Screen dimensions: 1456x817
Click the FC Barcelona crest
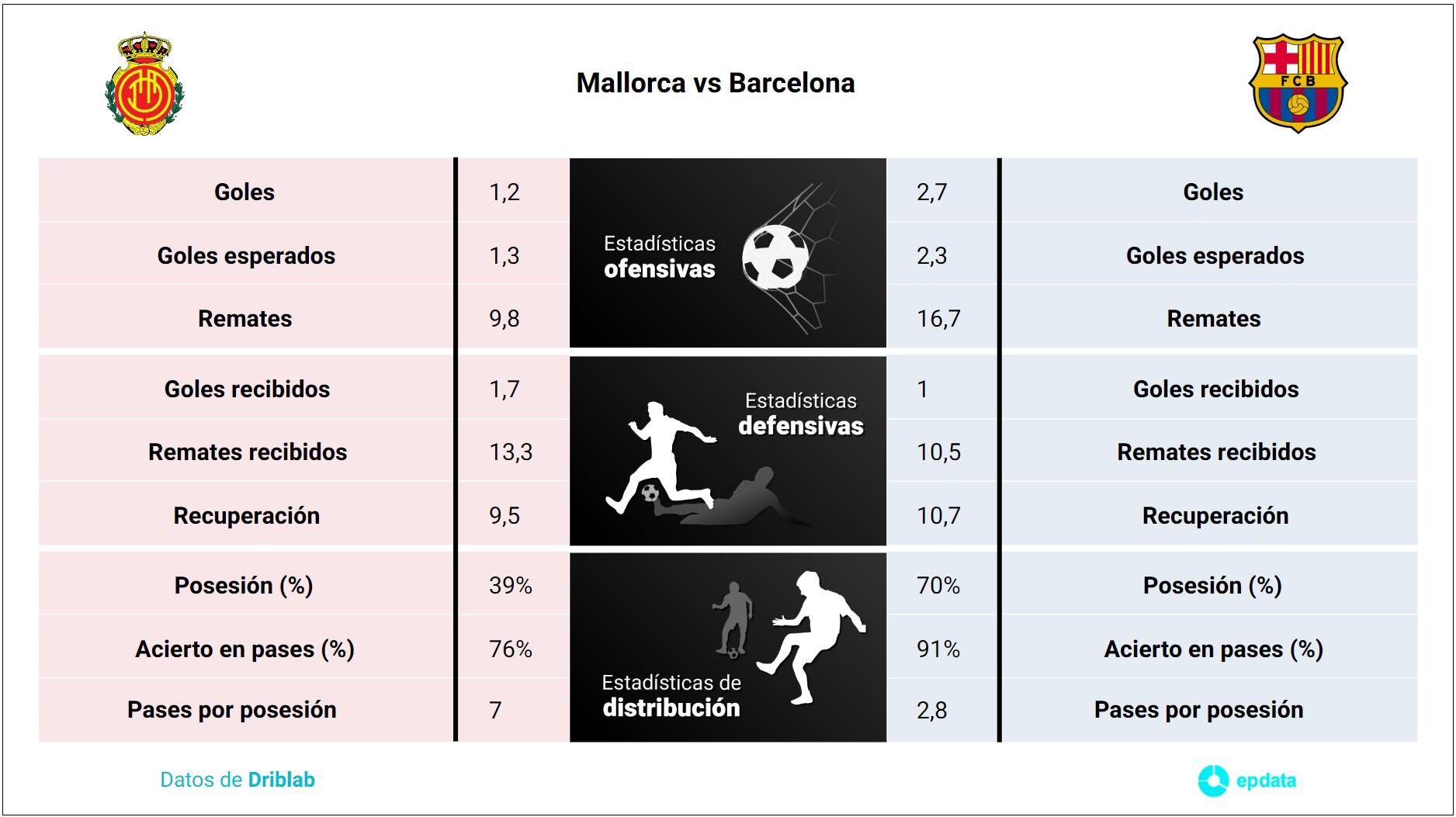1297,82
